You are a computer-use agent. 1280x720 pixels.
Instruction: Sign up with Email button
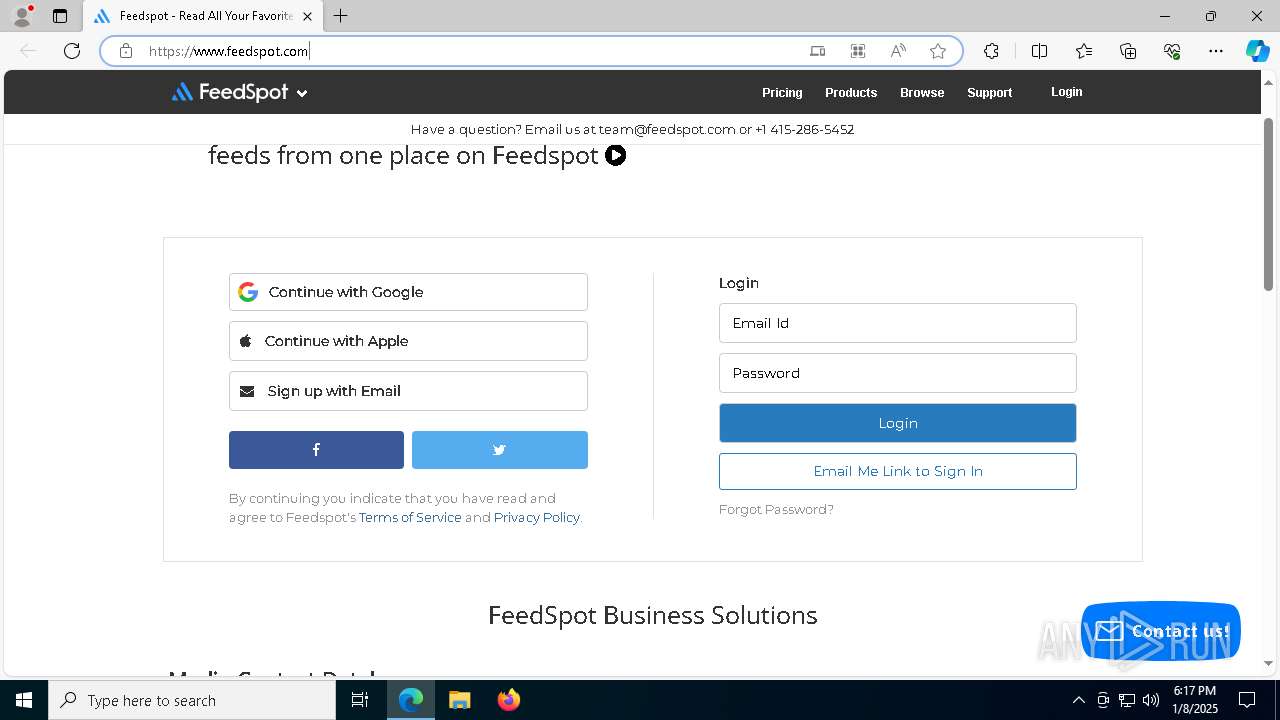coord(408,391)
